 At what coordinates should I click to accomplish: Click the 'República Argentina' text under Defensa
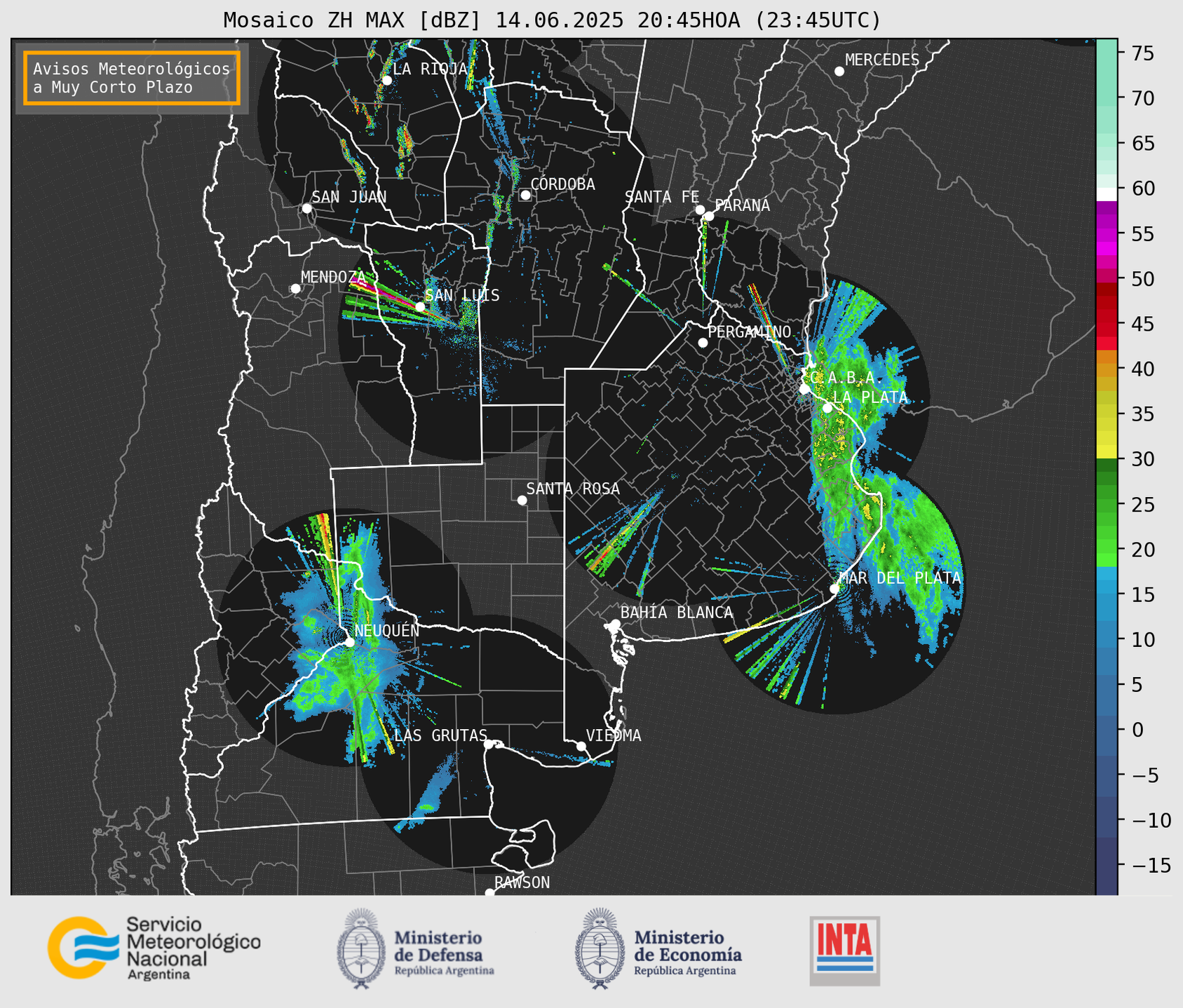444,971
